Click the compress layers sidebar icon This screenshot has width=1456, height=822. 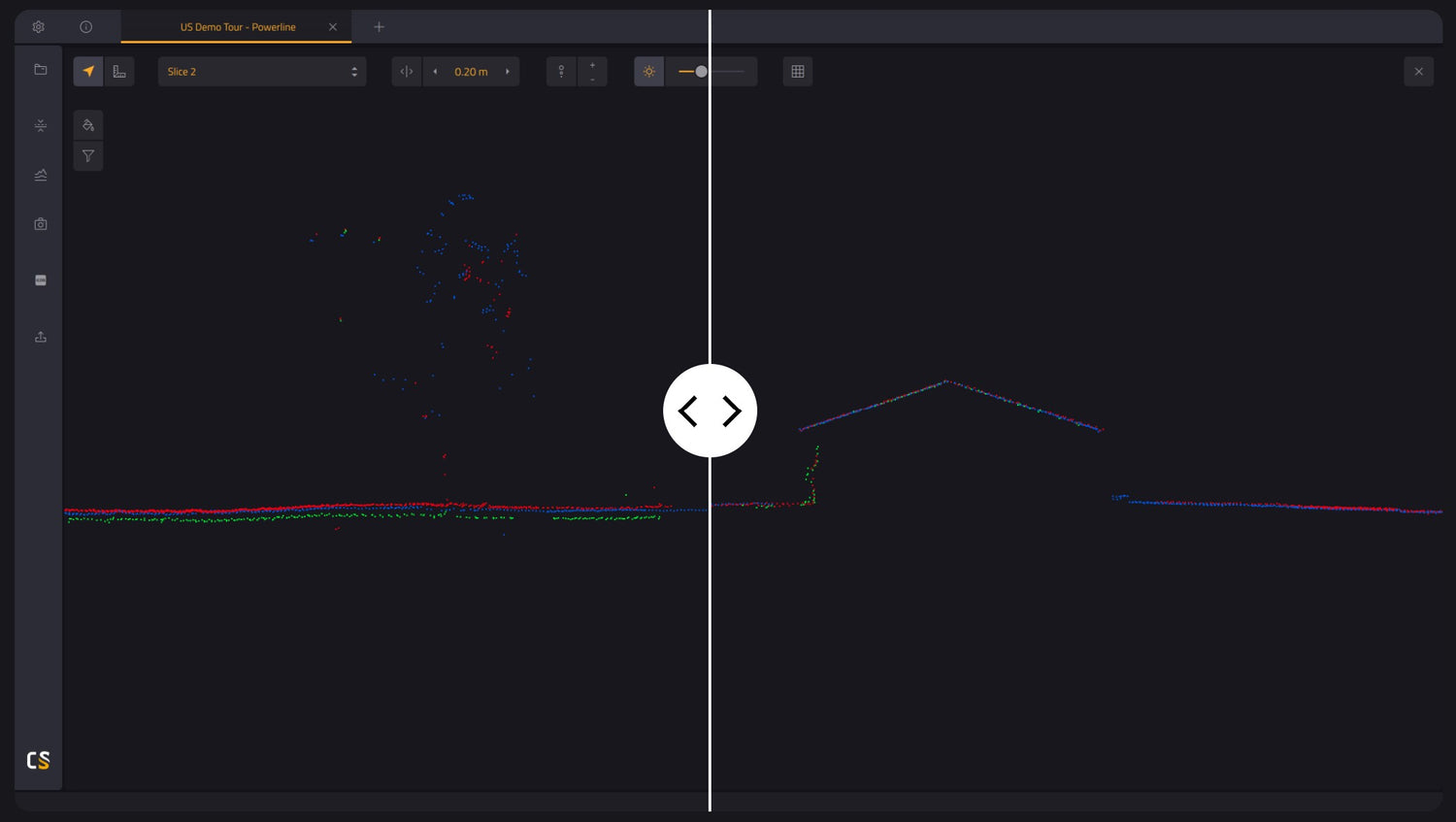41,126
